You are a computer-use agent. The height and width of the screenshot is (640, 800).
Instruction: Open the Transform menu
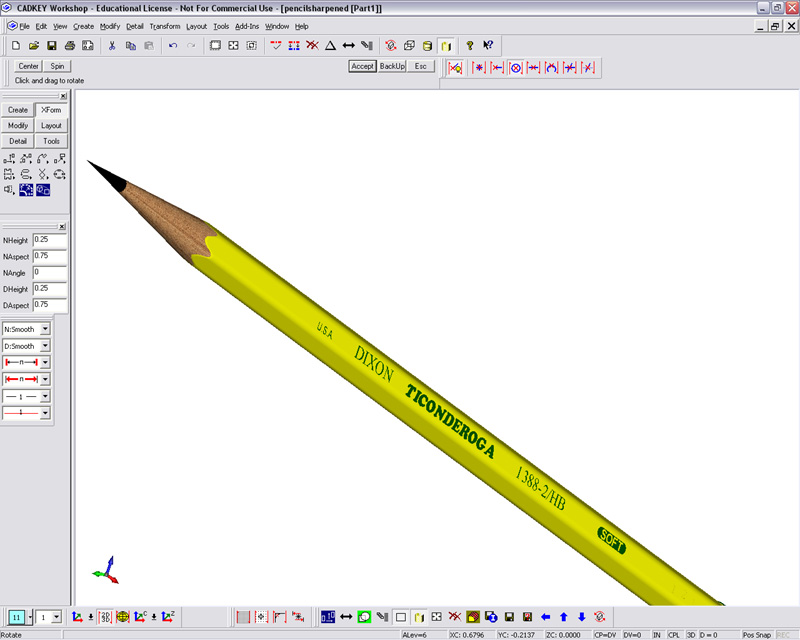[165, 26]
